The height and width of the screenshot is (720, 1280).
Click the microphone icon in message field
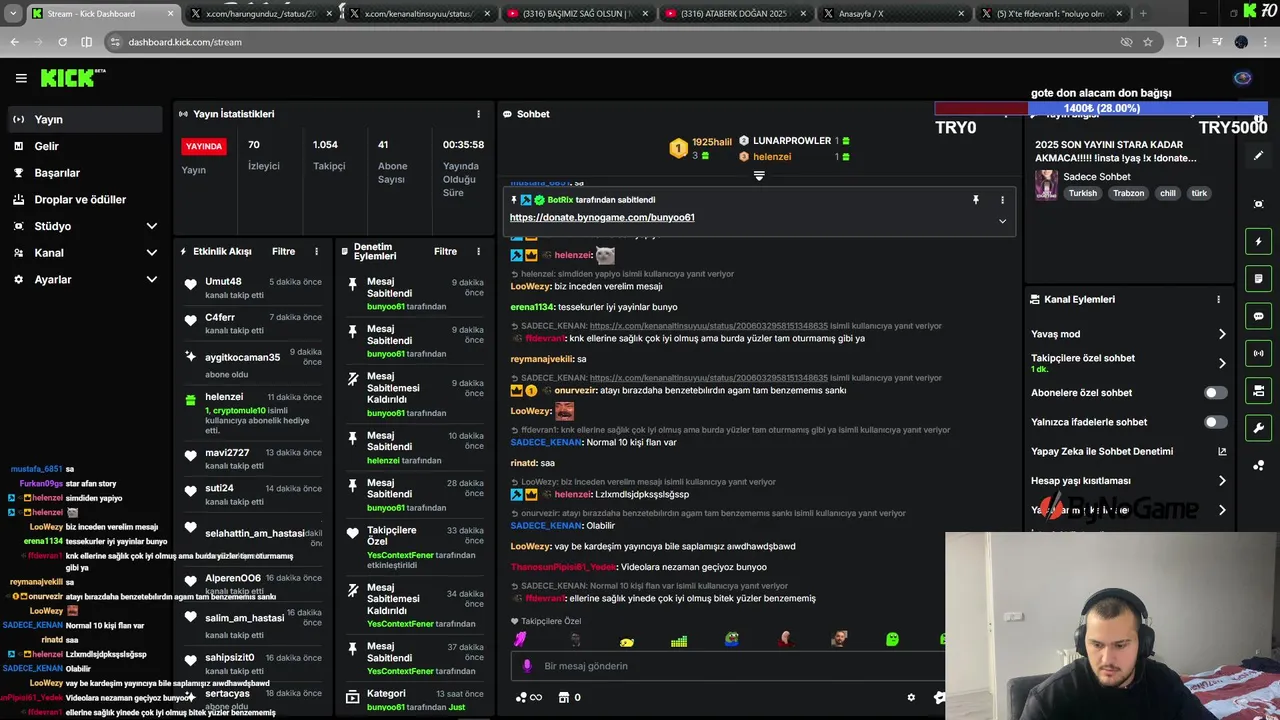pyautogui.click(x=528, y=666)
